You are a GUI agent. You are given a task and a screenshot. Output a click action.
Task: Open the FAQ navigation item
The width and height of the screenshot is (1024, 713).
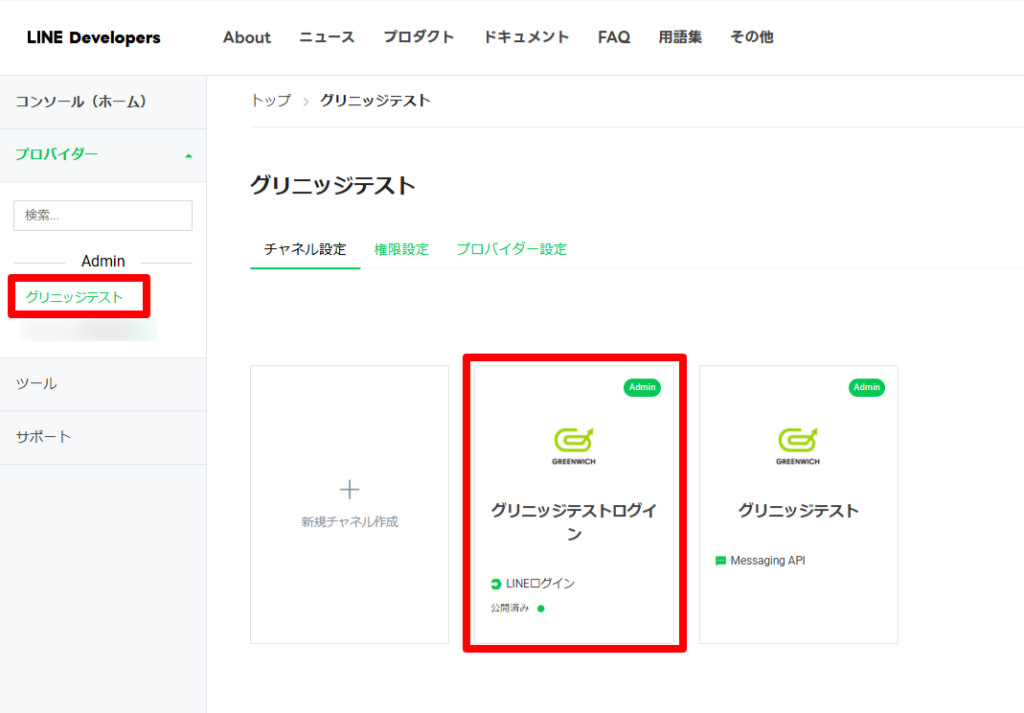pyautogui.click(x=614, y=37)
